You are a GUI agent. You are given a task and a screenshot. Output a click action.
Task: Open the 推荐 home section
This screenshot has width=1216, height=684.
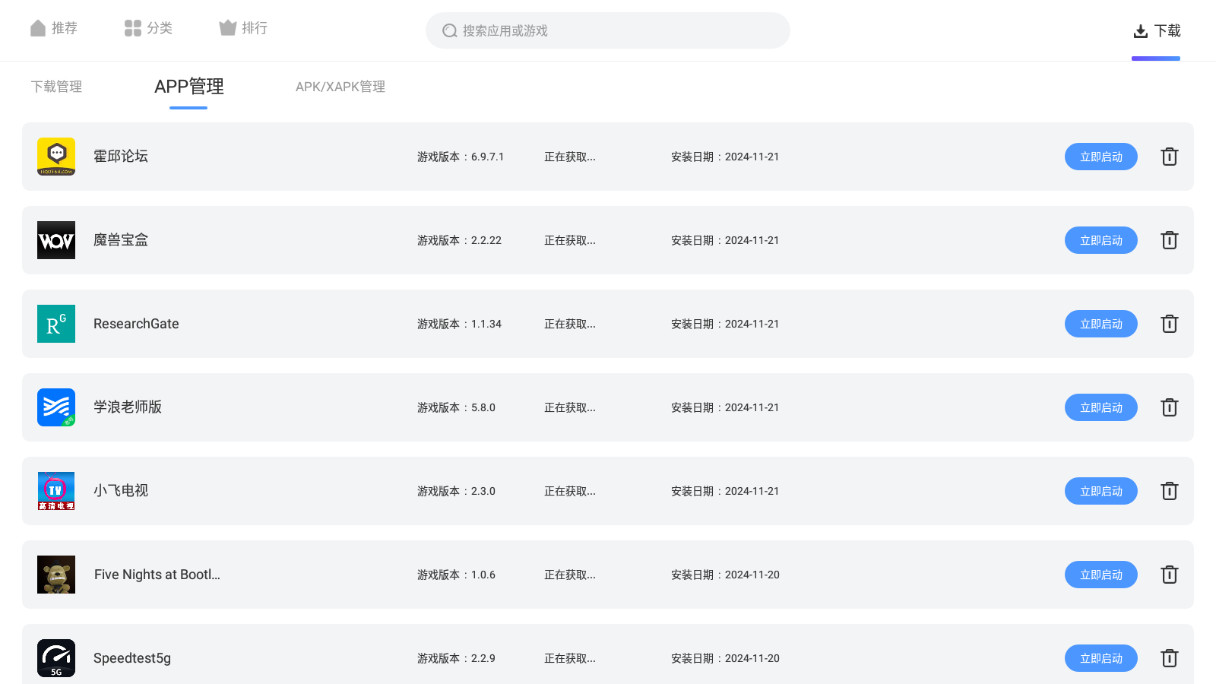click(x=53, y=28)
